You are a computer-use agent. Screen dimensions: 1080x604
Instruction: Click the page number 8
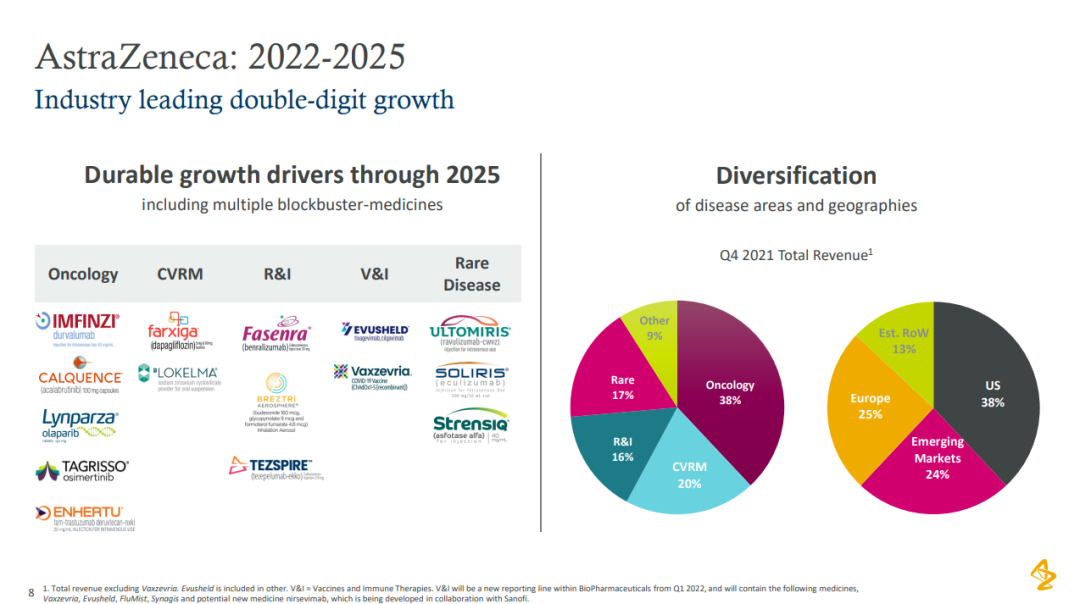coord(31,592)
